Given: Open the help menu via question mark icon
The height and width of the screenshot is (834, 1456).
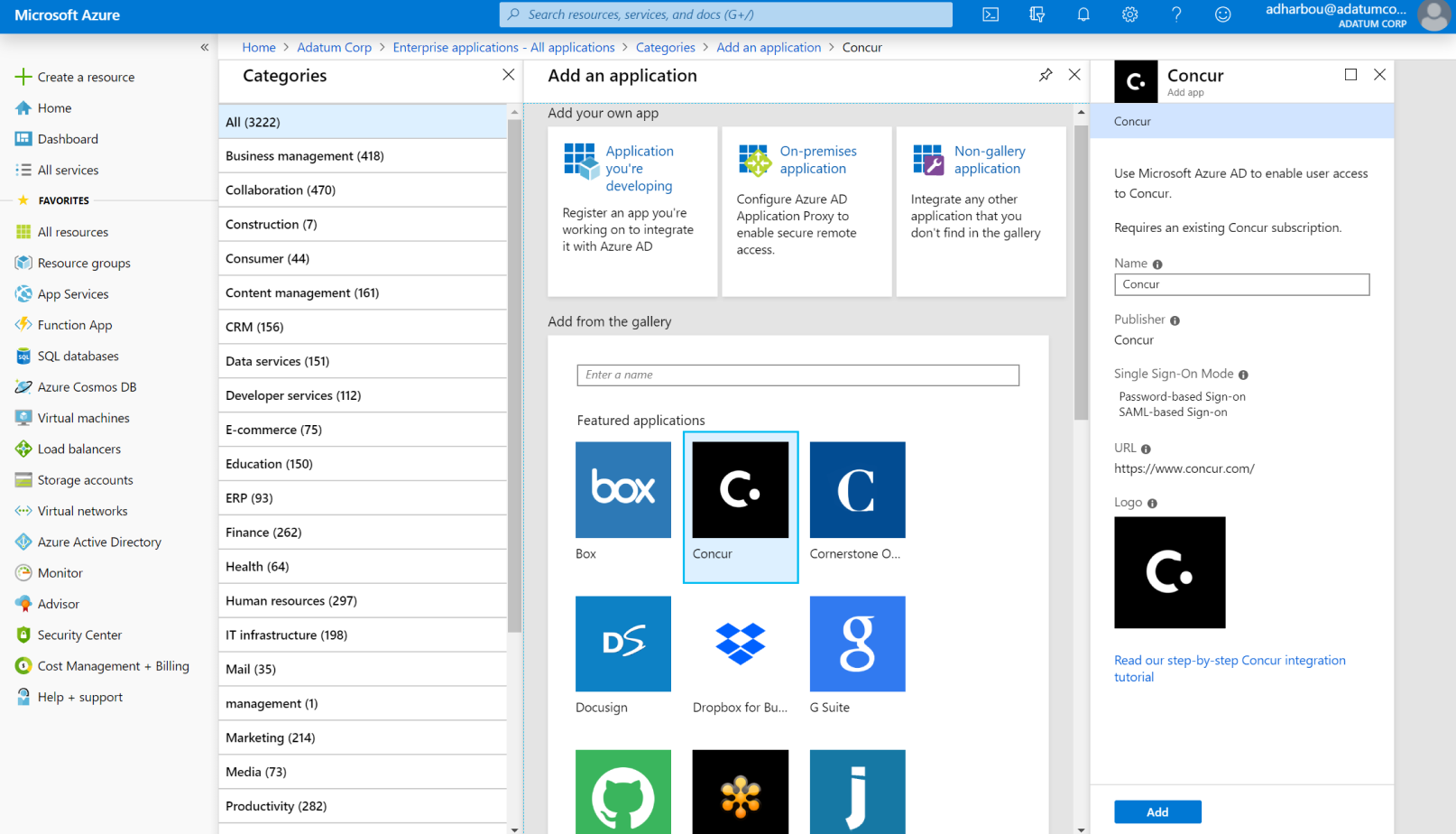Looking at the screenshot, I should [1176, 14].
